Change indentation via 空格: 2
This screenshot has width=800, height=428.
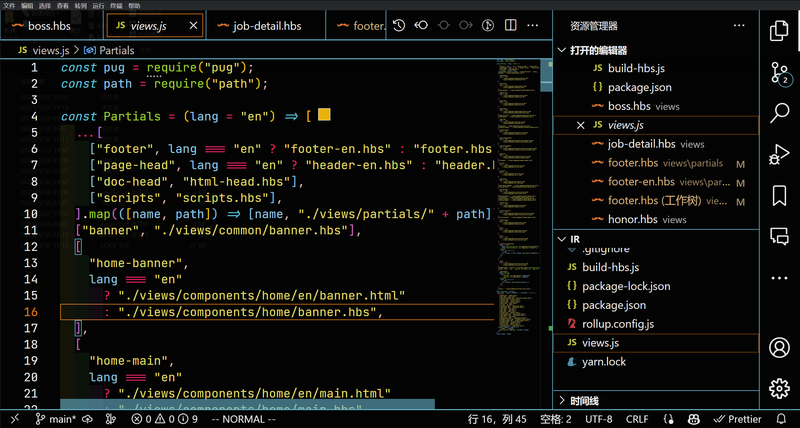(556, 419)
